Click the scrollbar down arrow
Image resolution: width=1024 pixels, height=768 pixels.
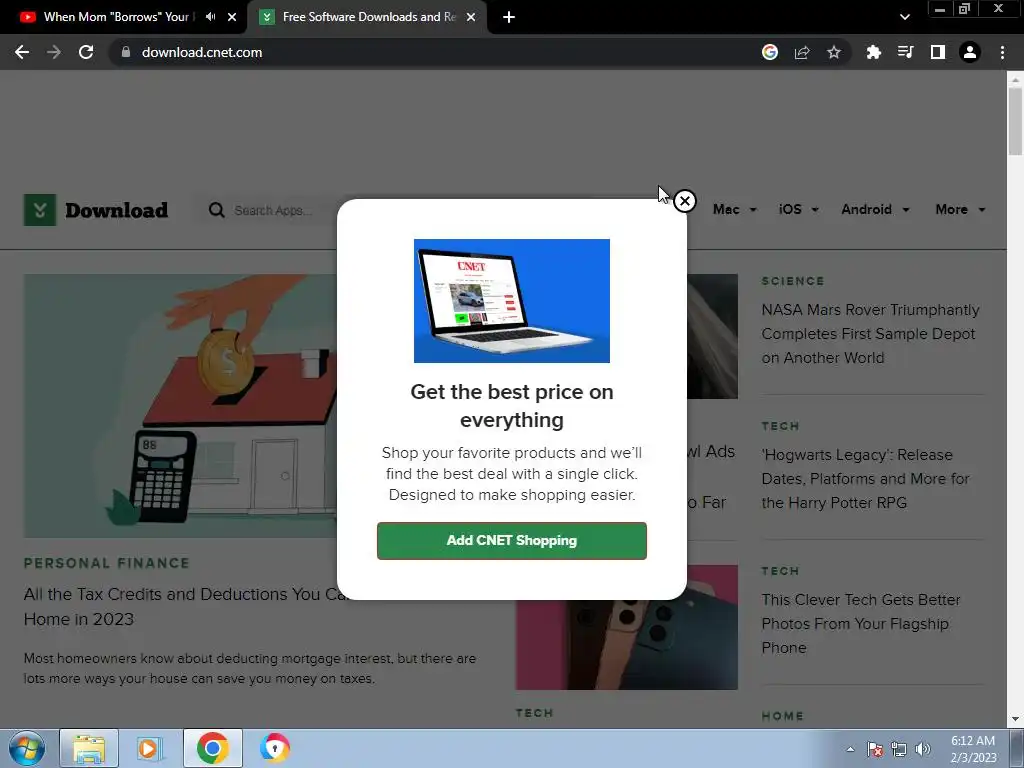(x=1015, y=720)
